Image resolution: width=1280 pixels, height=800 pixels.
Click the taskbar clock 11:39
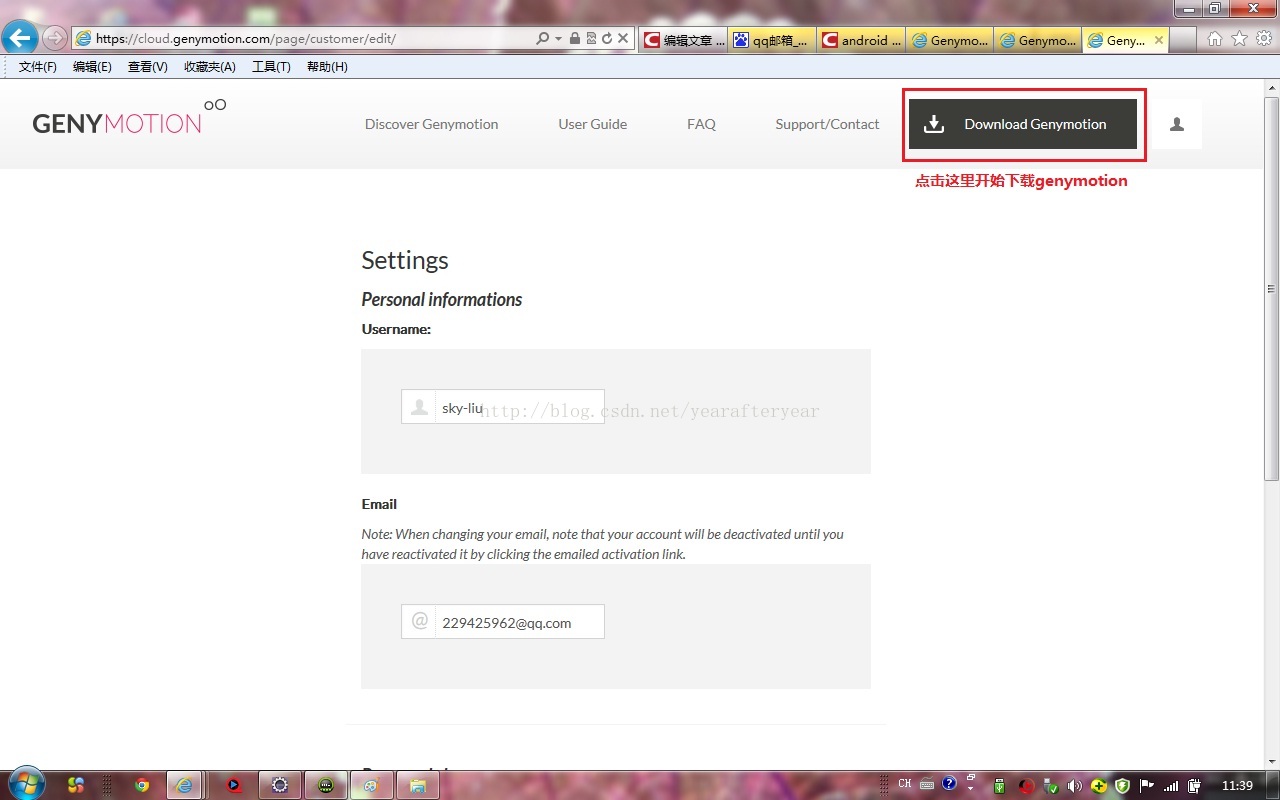point(1237,785)
